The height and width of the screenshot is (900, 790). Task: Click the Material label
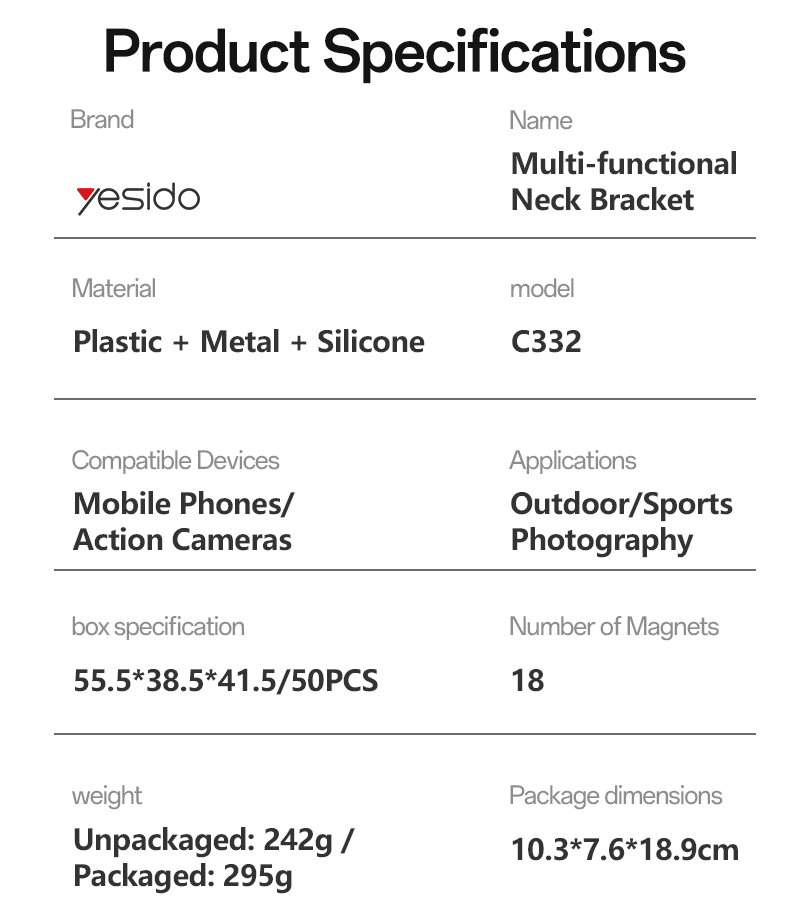coord(114,289)
